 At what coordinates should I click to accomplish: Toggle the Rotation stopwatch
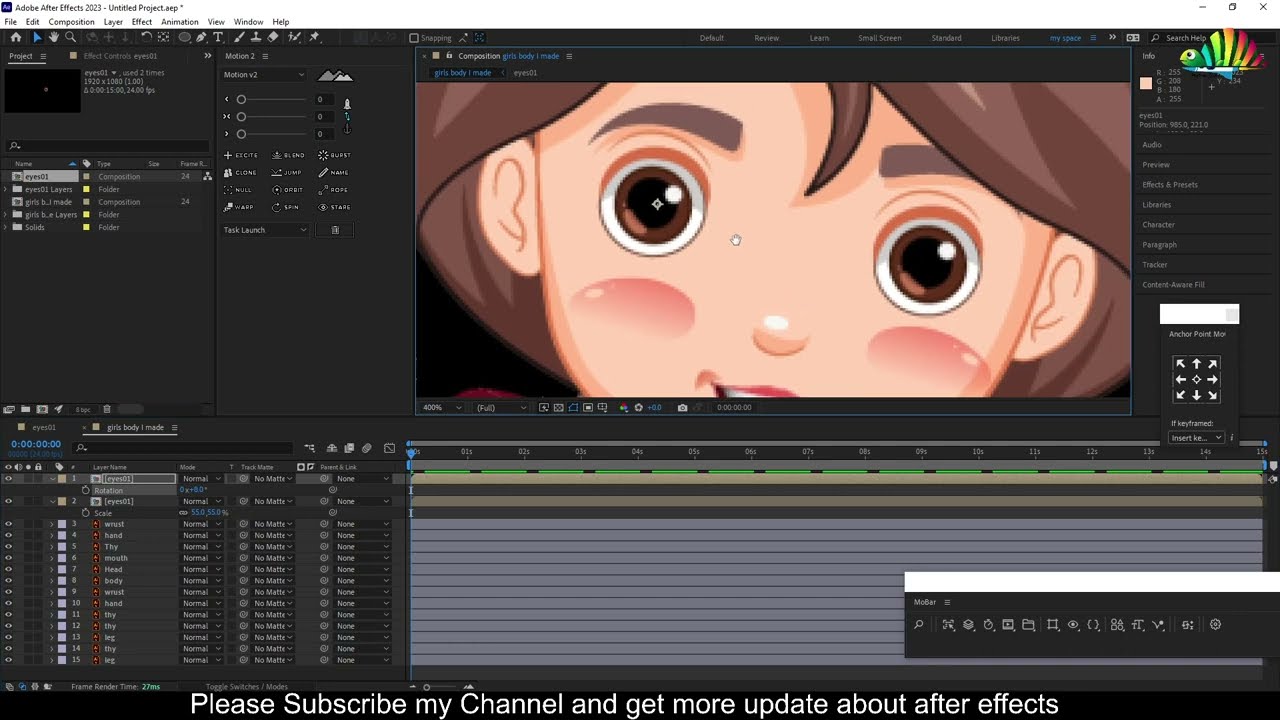coord(86,490)
